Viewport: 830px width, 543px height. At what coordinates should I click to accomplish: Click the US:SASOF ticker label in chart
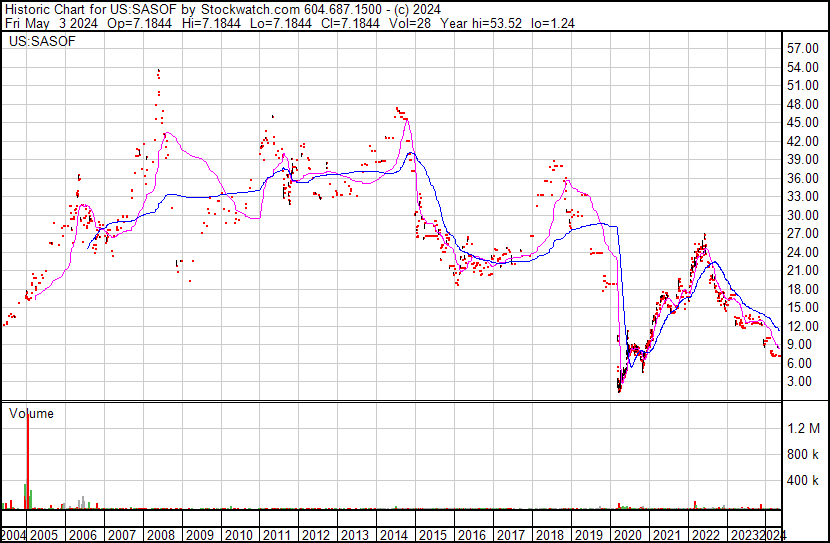point(37,42)
